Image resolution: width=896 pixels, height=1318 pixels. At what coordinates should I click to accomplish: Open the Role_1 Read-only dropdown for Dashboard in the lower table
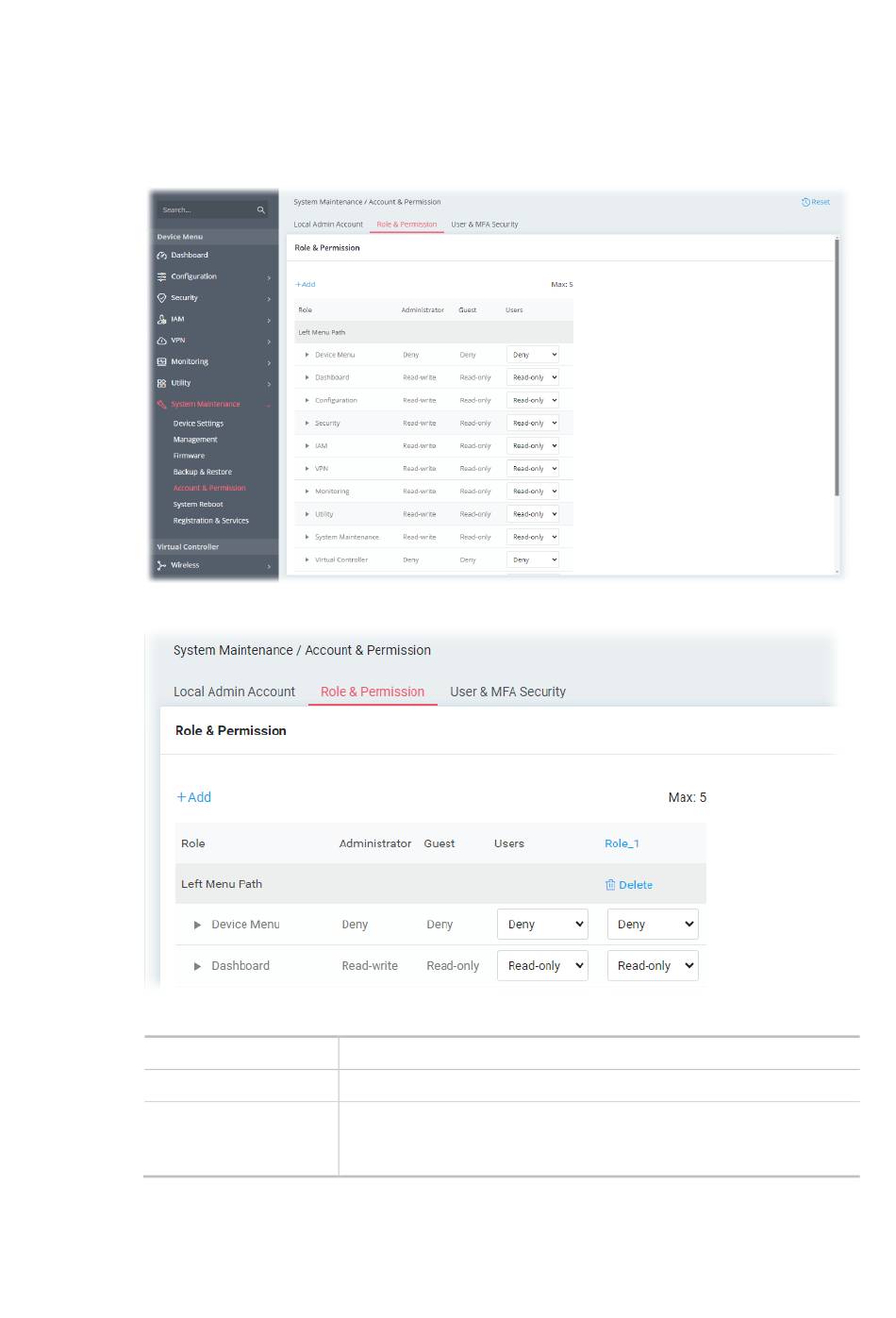[653, 966]
